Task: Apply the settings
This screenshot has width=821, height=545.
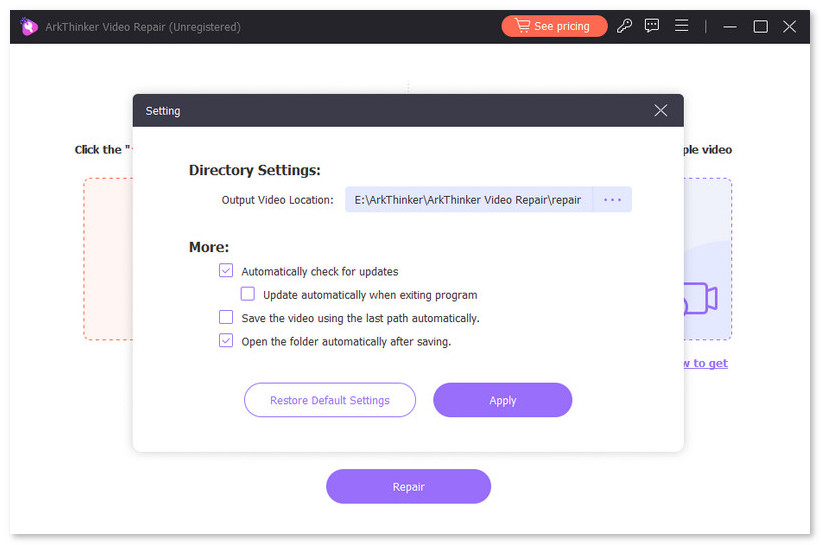Action: click(503, 400)
